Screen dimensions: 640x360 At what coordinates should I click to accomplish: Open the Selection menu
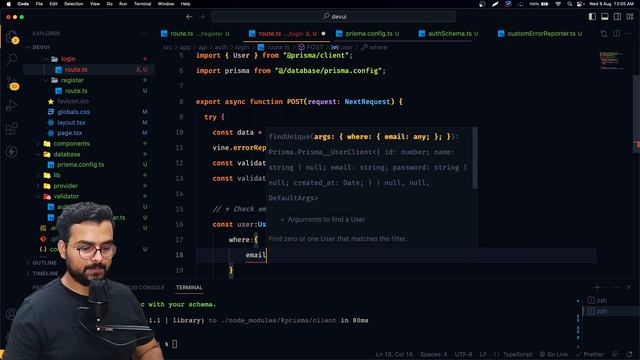point(73,4)
